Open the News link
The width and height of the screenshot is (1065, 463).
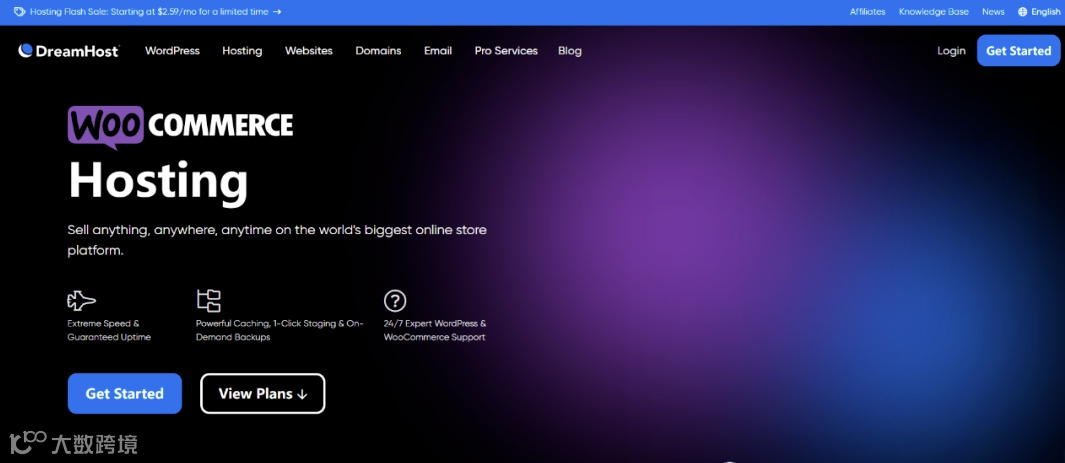click(x=993, y=12)
